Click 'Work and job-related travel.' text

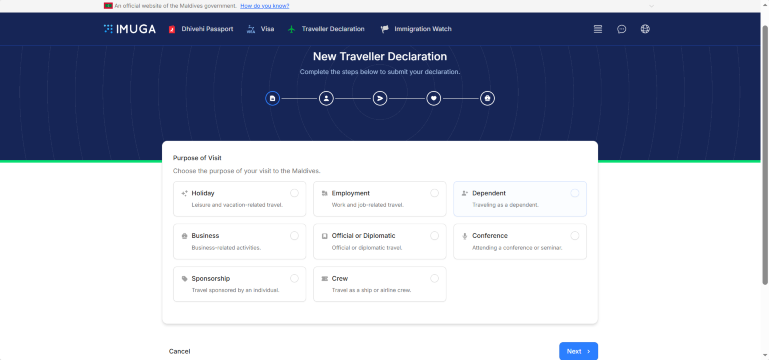tap(368, 205)
